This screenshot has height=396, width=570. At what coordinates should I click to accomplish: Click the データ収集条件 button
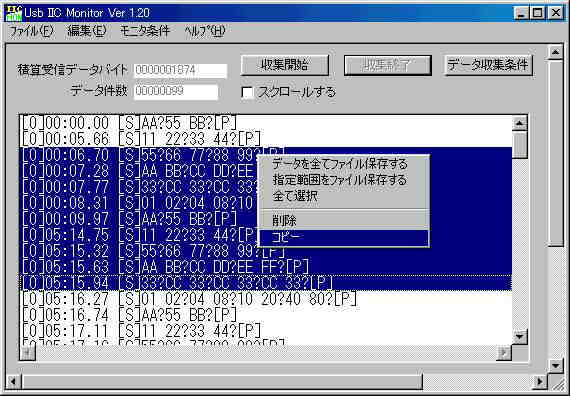coord(488,65)
